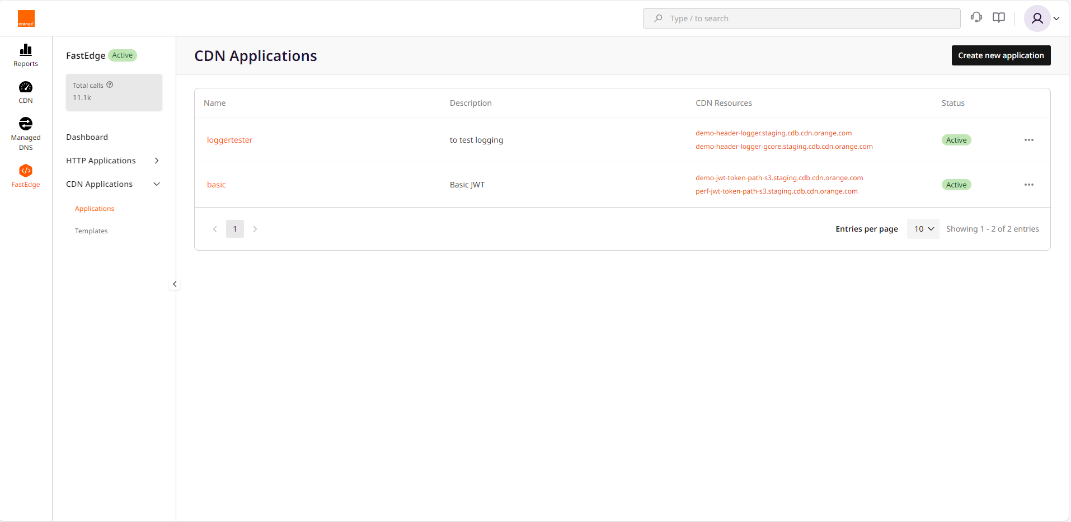Open the loggertester application link

pos(230,140)
